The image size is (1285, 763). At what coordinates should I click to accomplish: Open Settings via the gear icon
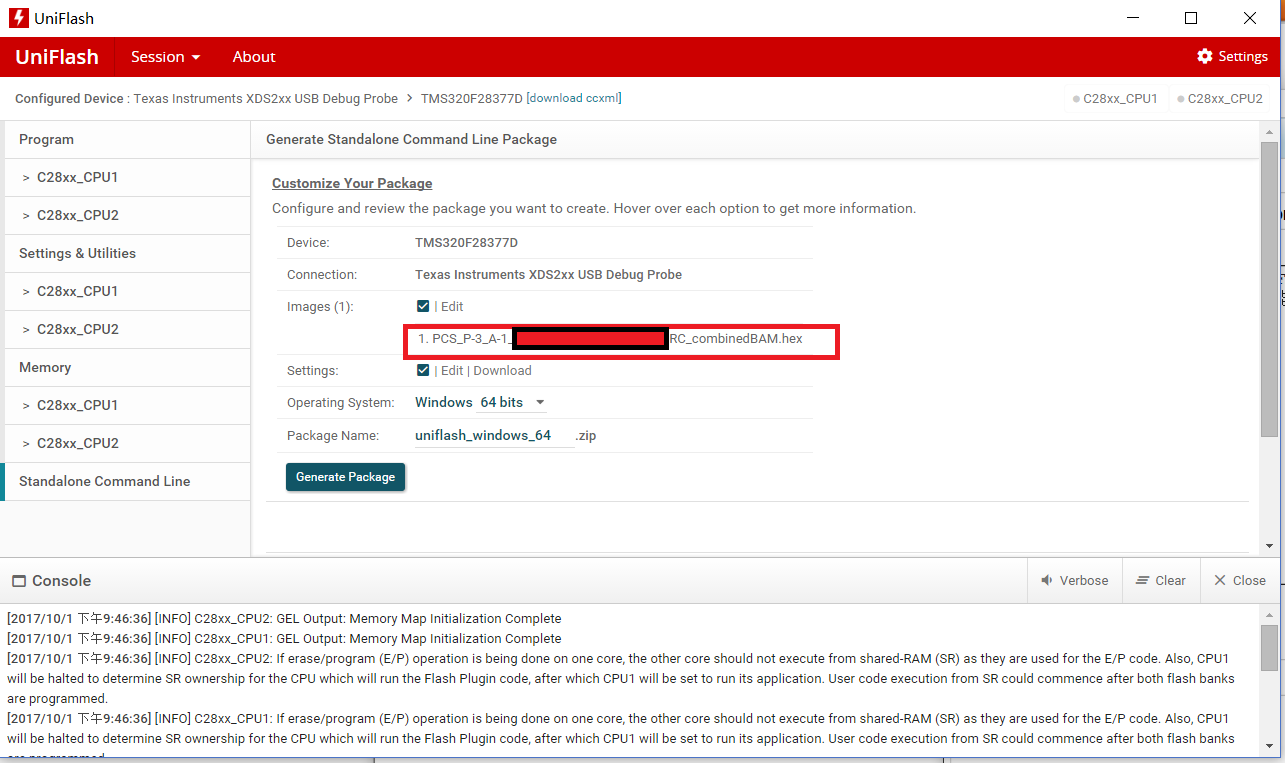pyautogui.click(x=1205, y=57)
